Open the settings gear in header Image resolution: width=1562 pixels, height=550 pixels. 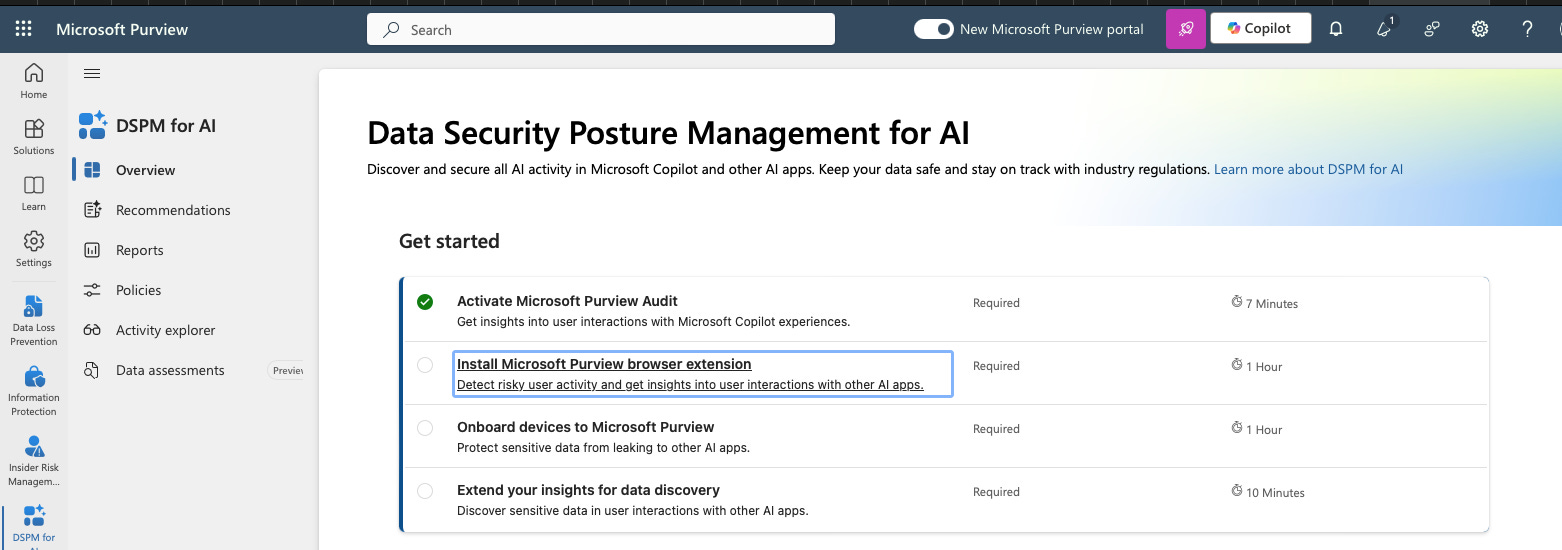1480,29
